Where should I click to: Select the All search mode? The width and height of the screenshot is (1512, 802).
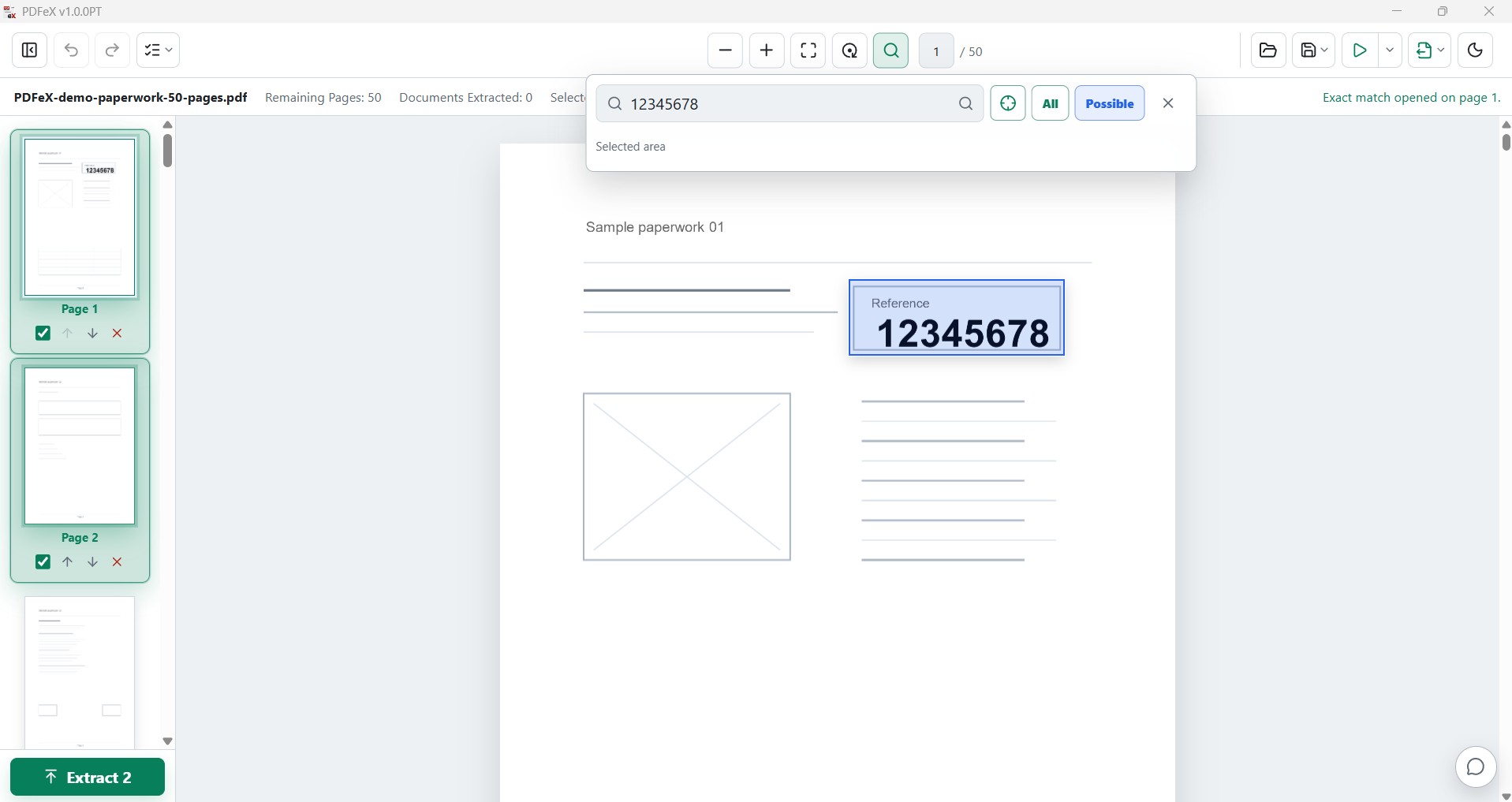[x=1050, y=103]
